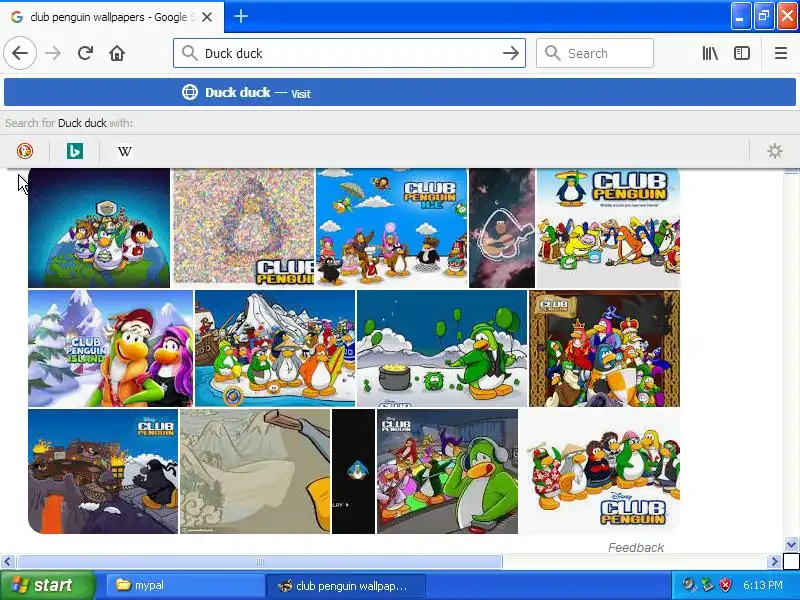Open the narrow black thumbnail image

pyautogui.click(x=354, y=471)
